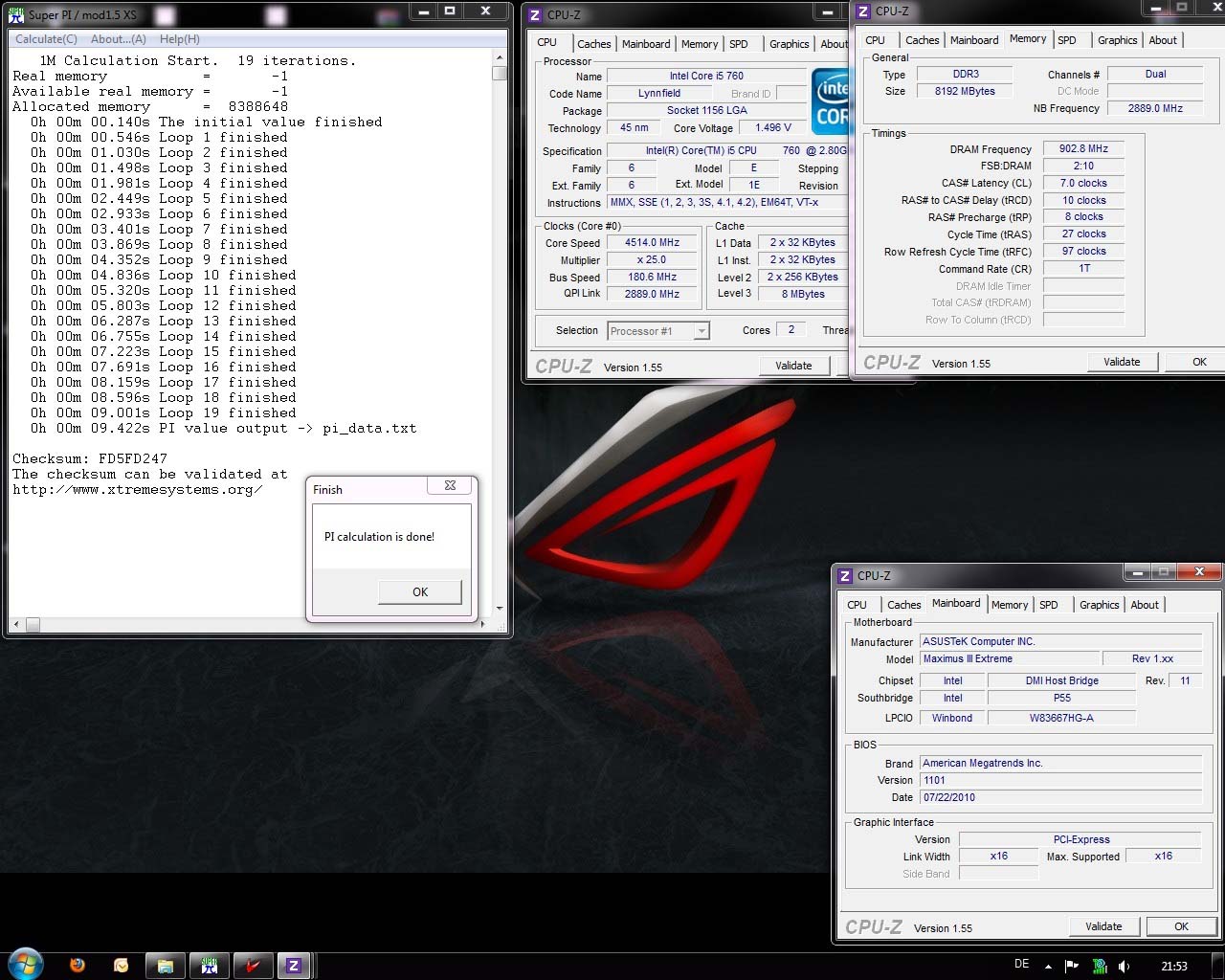Click the Super PI horizontal scrollbar right arrow
The image size is (1225, 980).
[x=482, y=624]
